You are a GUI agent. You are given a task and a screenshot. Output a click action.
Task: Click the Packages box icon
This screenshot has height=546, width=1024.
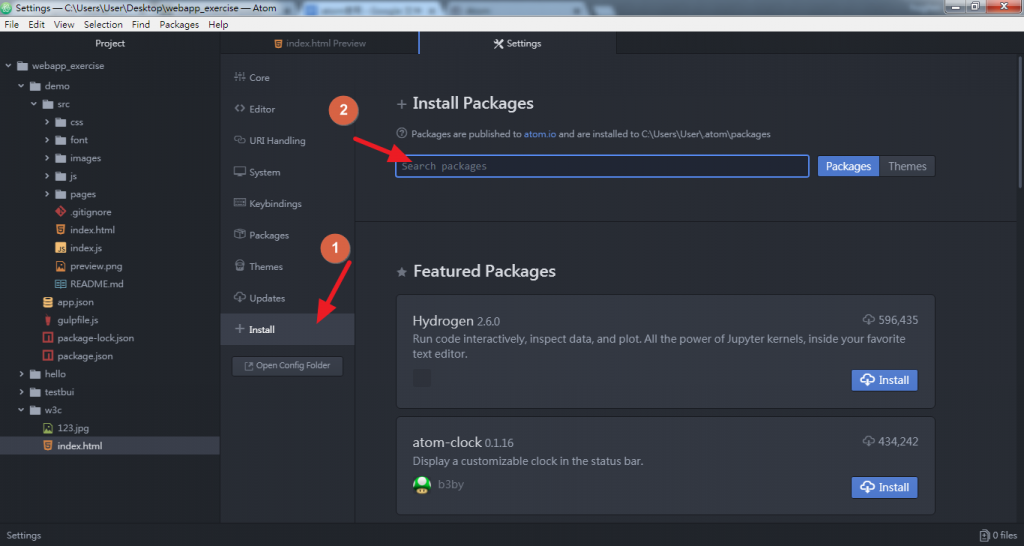240,234
